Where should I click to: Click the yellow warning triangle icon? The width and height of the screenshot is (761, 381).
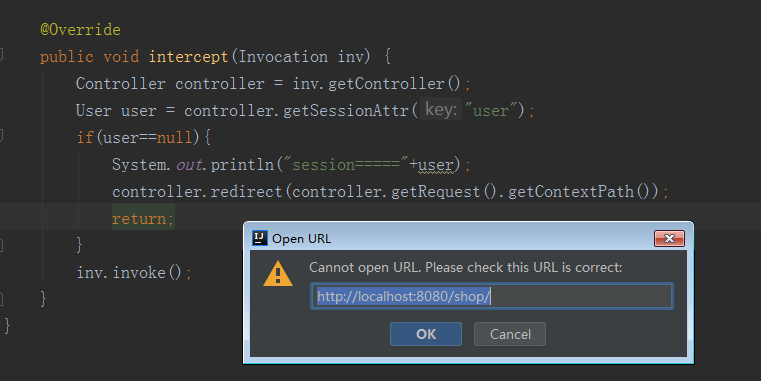click(x=278, y=274)
